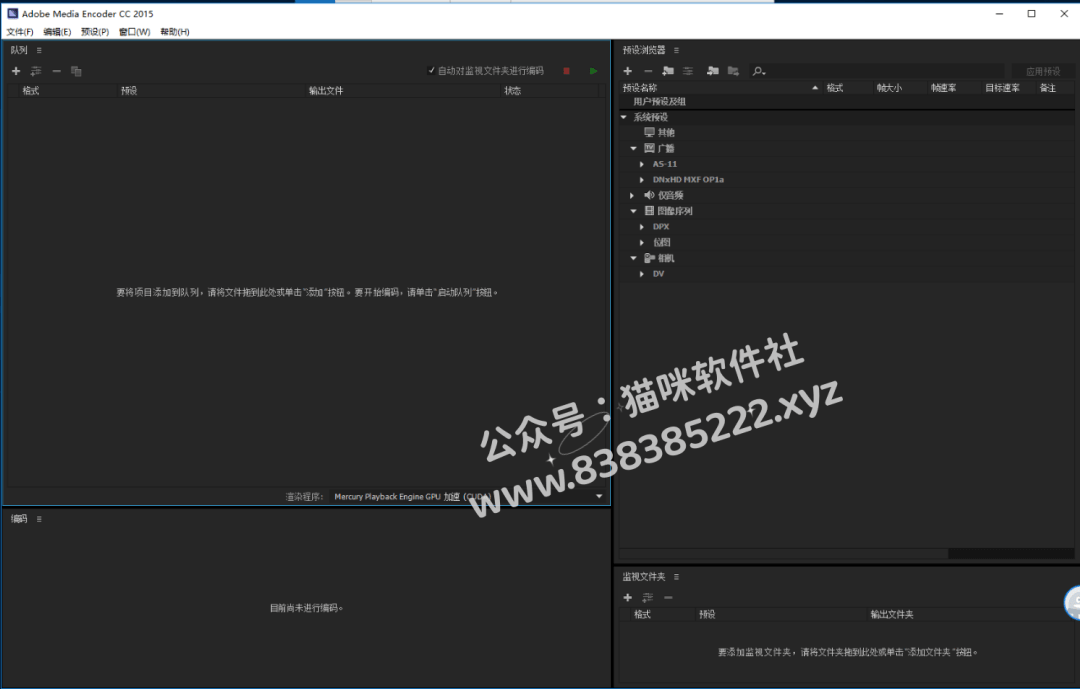
Task: Select the 队列 panel tab
Action: click(19, 50)
